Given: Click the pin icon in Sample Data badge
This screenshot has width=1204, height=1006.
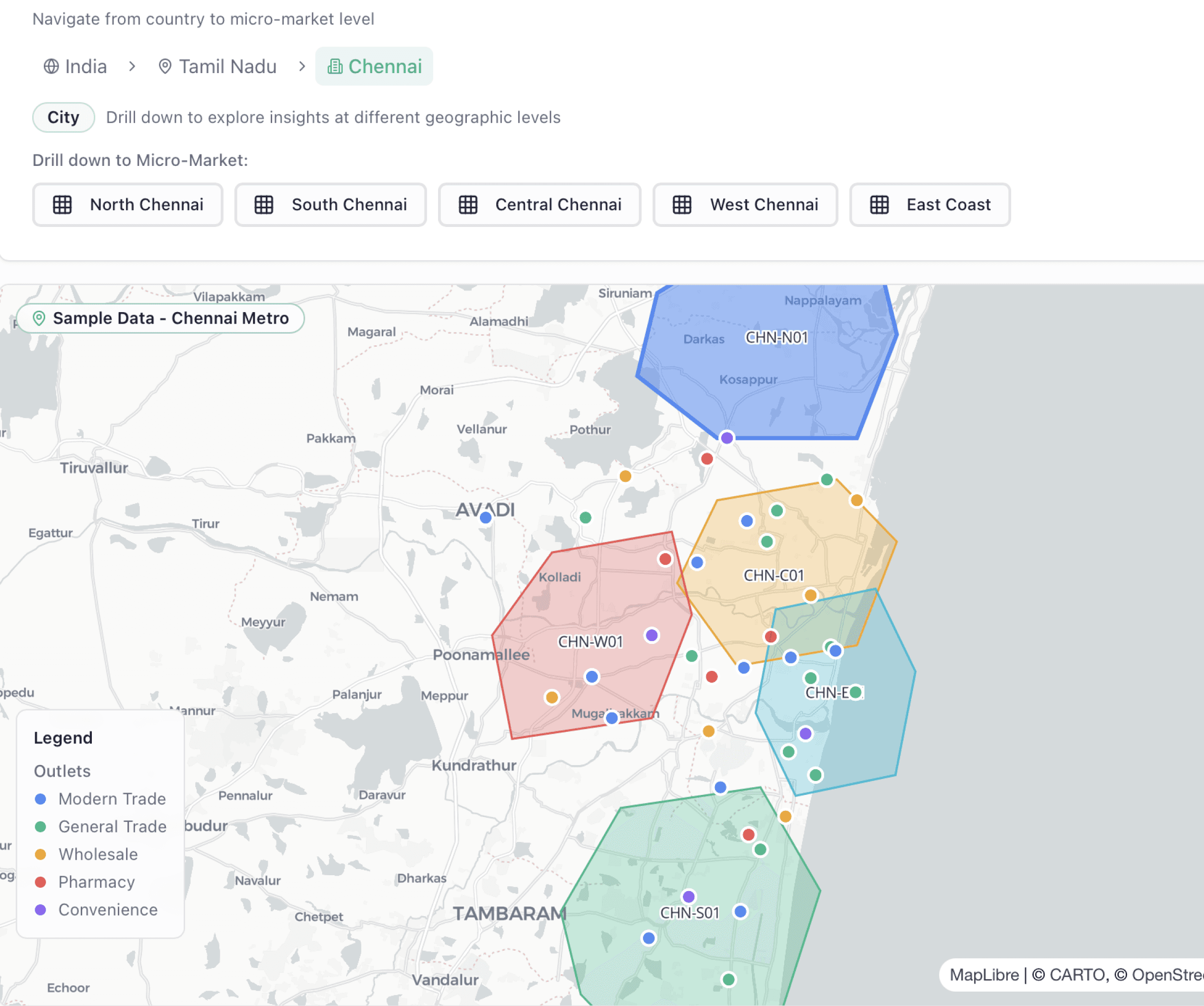Looking at the screenshot, I should (39, 318).
